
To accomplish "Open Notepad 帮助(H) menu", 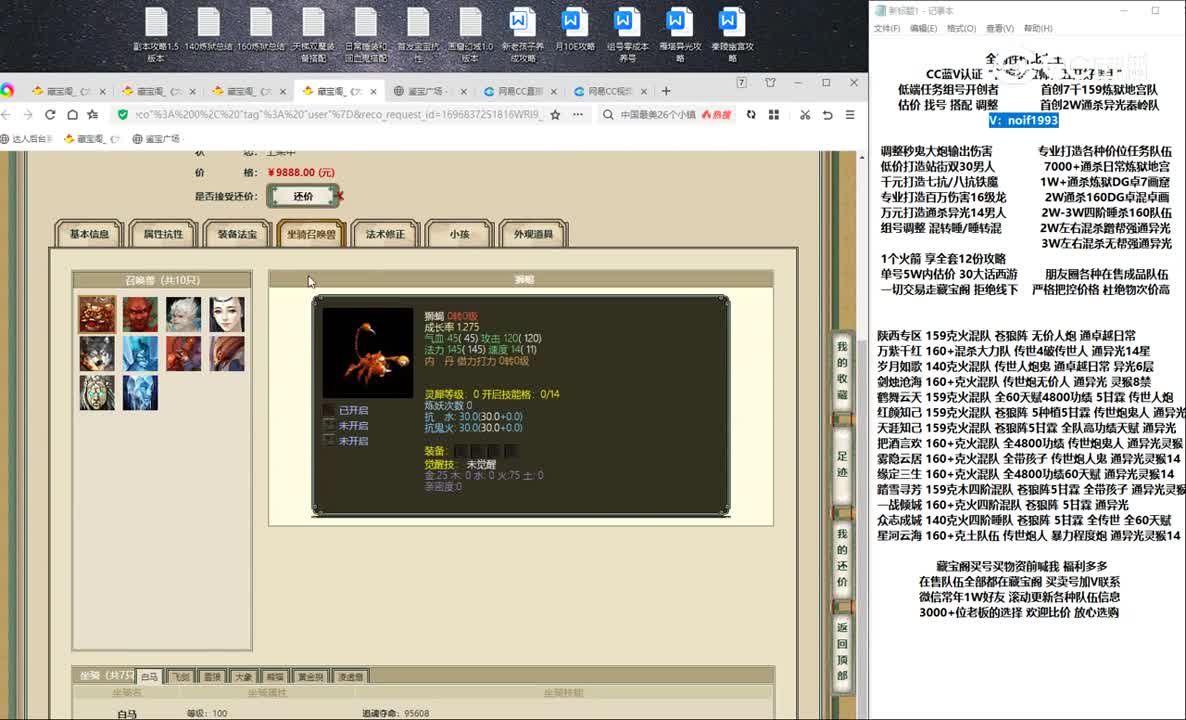I will pos(1038,29).
